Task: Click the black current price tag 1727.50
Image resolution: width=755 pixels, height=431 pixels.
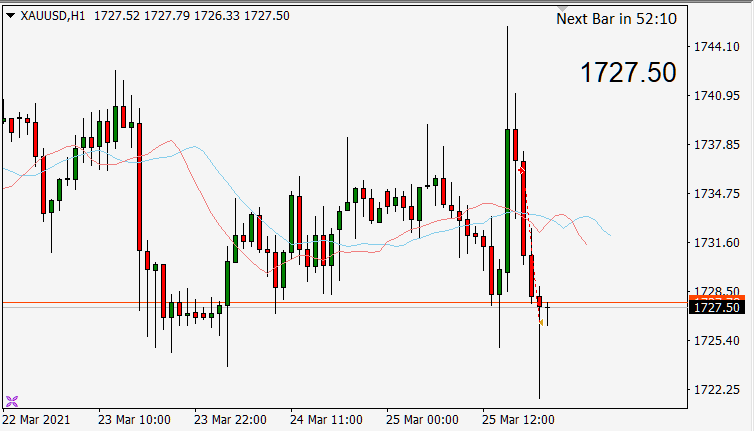Action: point(717,307)
